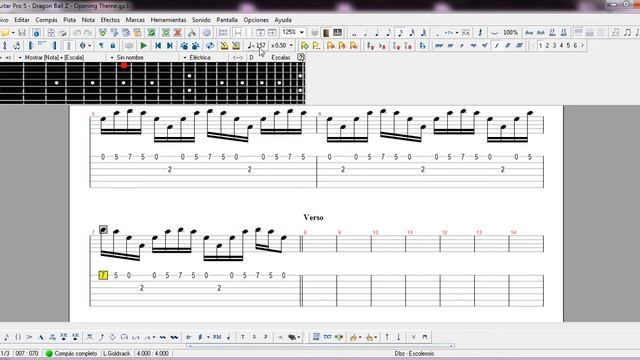The width and height of the screenshot is (640, 360).
Task: Start playback with the green play button
Action: tap(144, 46)
